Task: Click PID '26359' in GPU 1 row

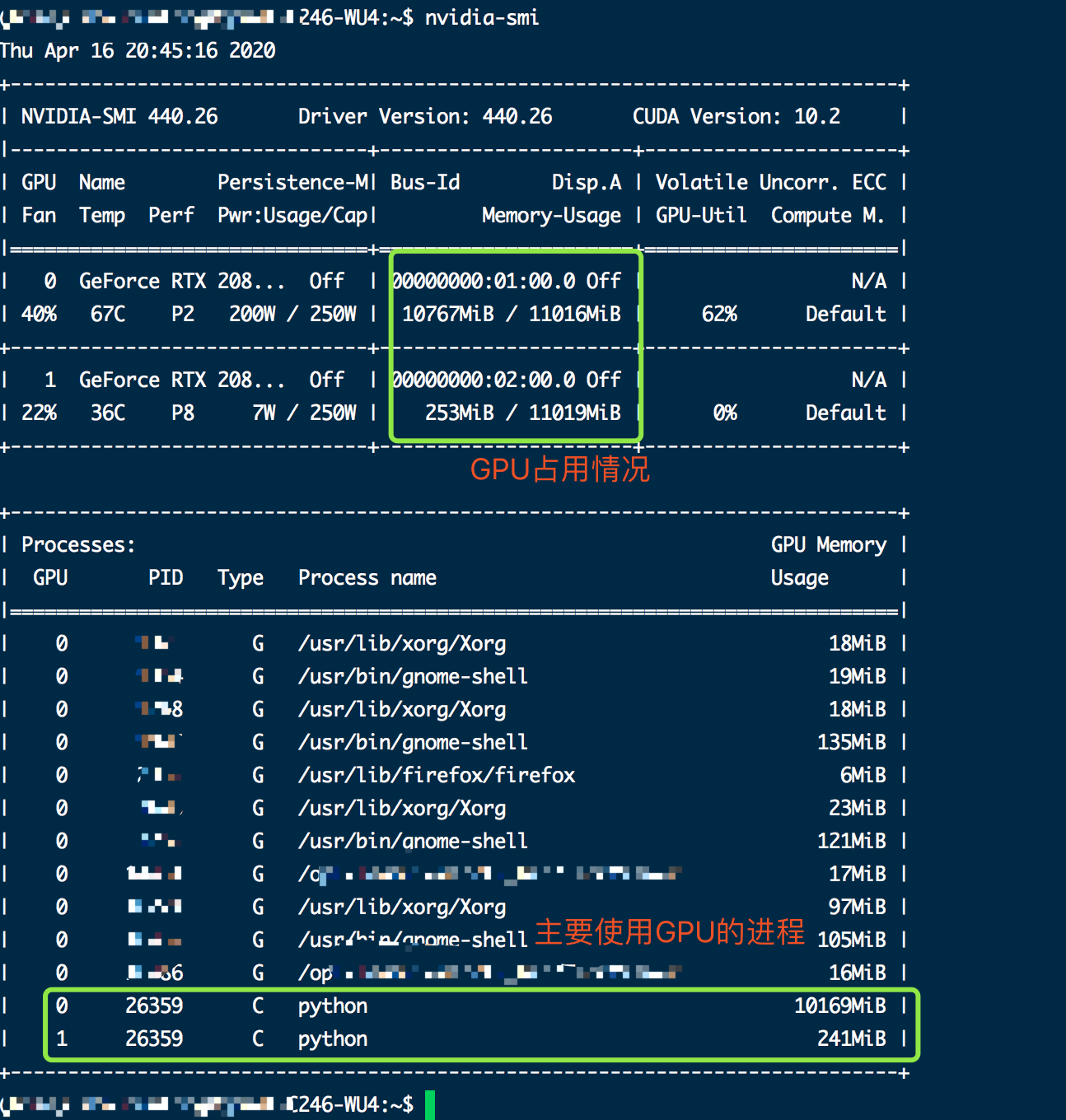Action: tap(154, 1038)
